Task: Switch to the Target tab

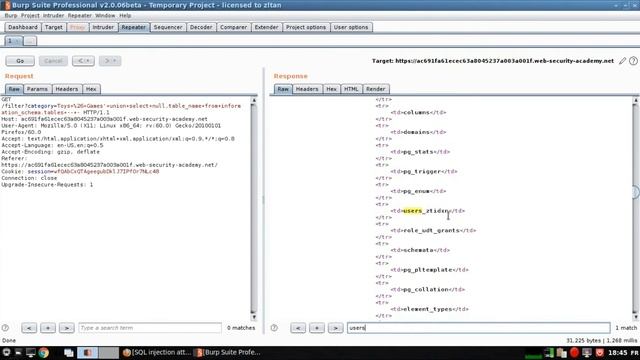Action: click(x=53, y=27)
